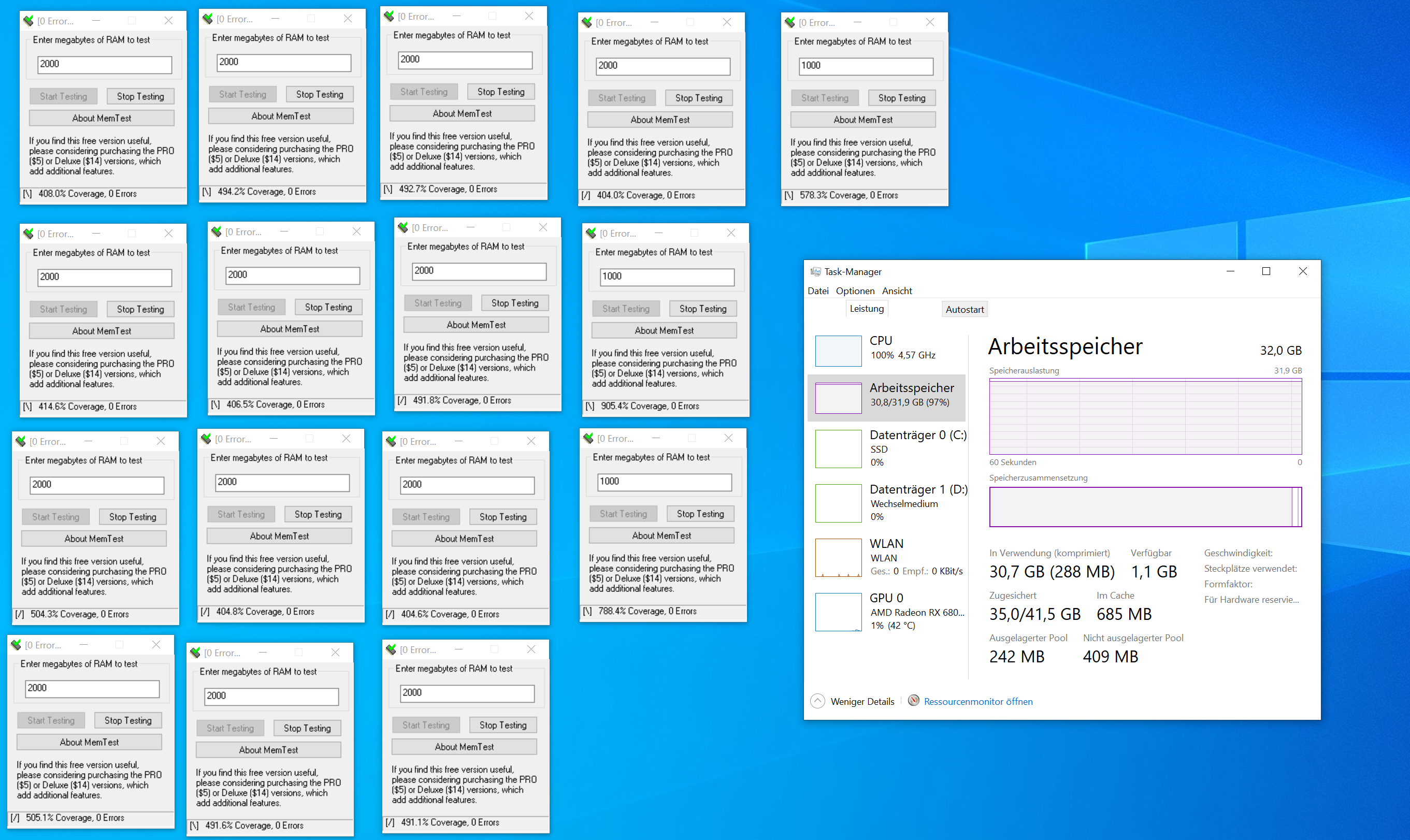The height and width of the screenshot is (840, 1410).
Task: Select the GPU 0 graph thumbnail
Action: click(x=838, y=612)
